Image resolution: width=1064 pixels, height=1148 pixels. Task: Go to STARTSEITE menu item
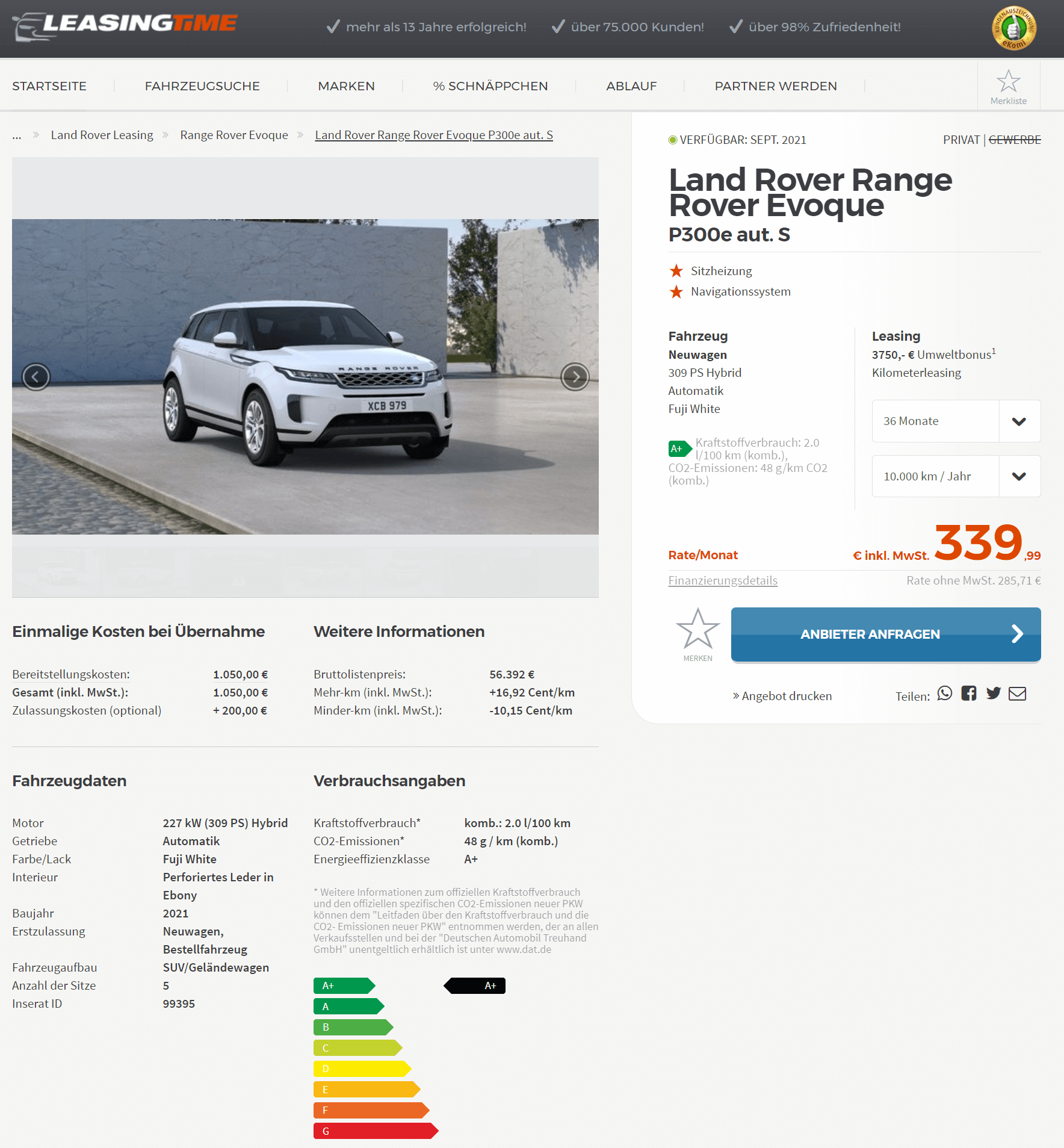[x=49, y=86]
